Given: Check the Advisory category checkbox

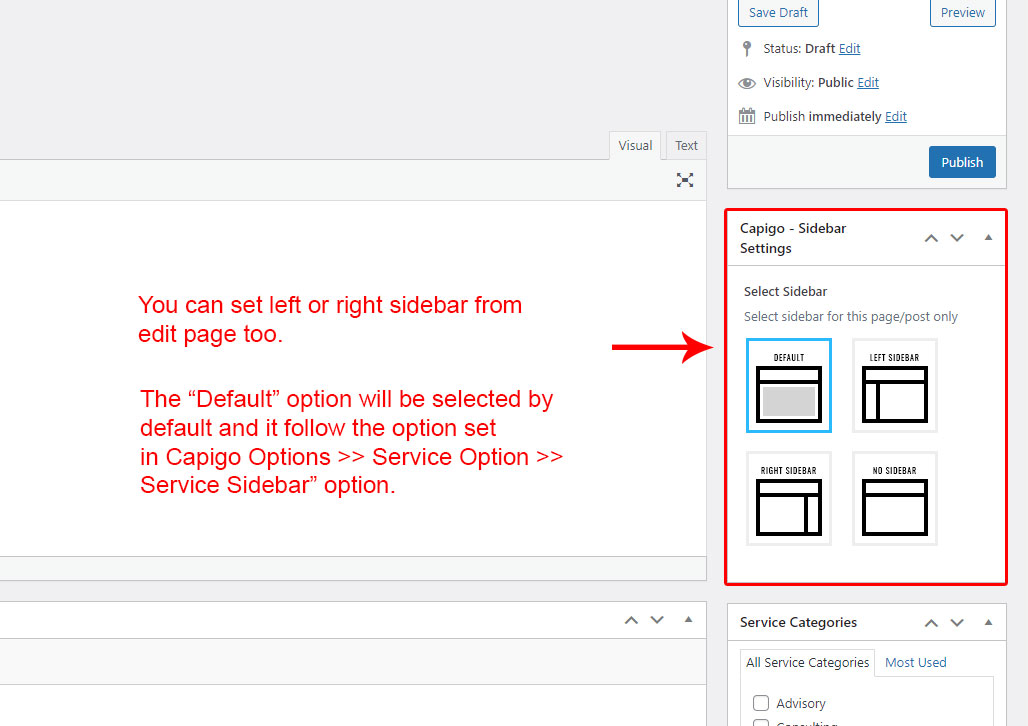Looking at the screenshot, I should [761, 703].
